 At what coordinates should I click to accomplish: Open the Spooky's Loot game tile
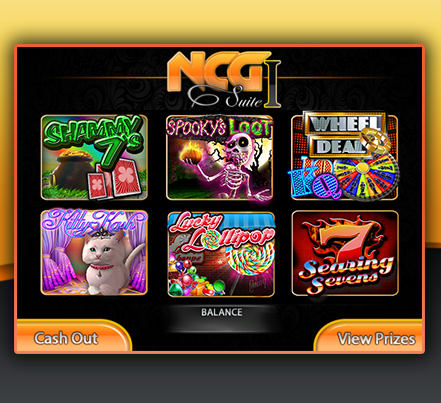(x=220, y=157)
